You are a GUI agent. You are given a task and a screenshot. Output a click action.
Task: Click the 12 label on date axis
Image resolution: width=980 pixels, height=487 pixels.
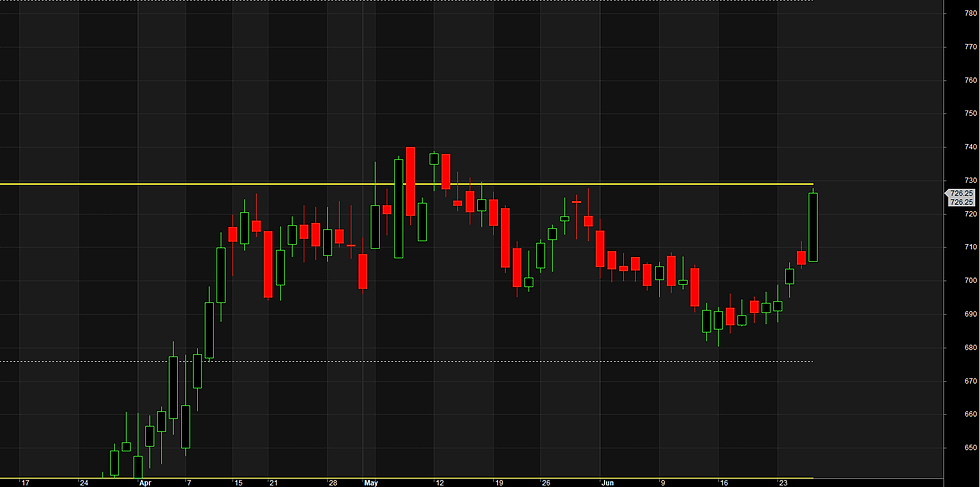pyautogui.click(x=439, y=483)
